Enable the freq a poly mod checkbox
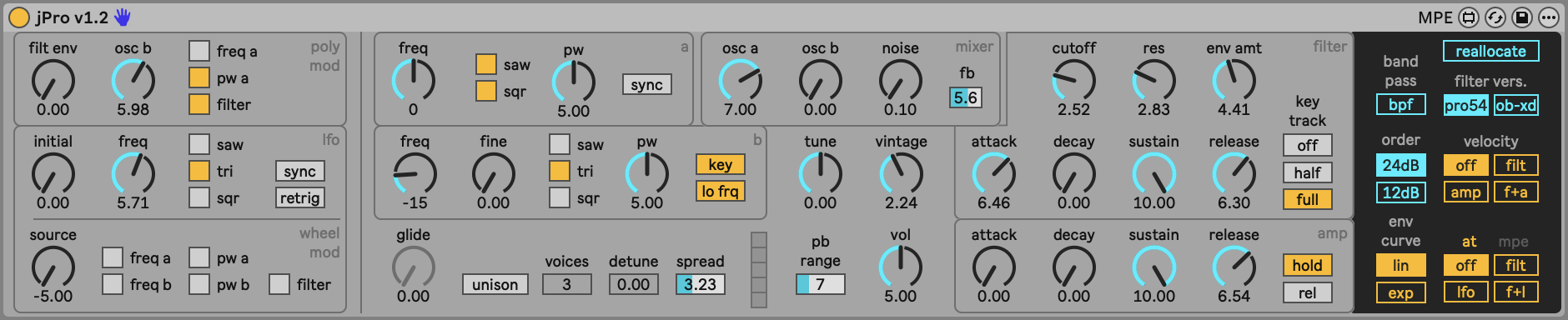The image size is (1568, 320). pos(199,51)
